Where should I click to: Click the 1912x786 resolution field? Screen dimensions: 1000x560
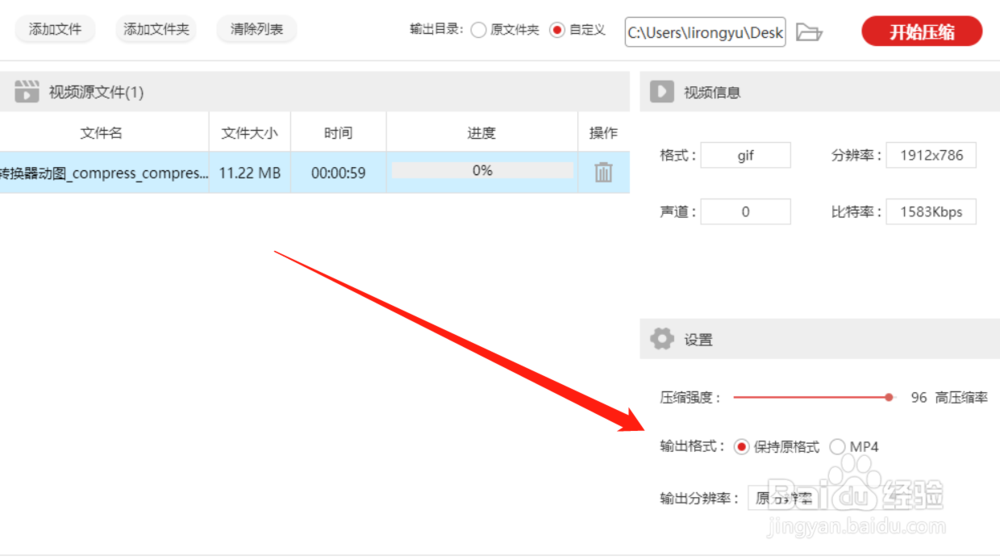tap(931, 155)
